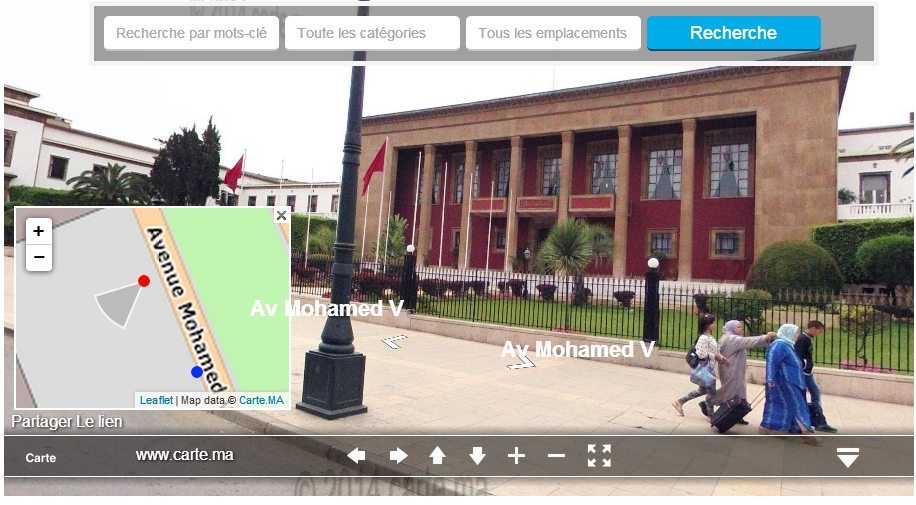Zoom in the panorama with plus icon

click(516, 456)
